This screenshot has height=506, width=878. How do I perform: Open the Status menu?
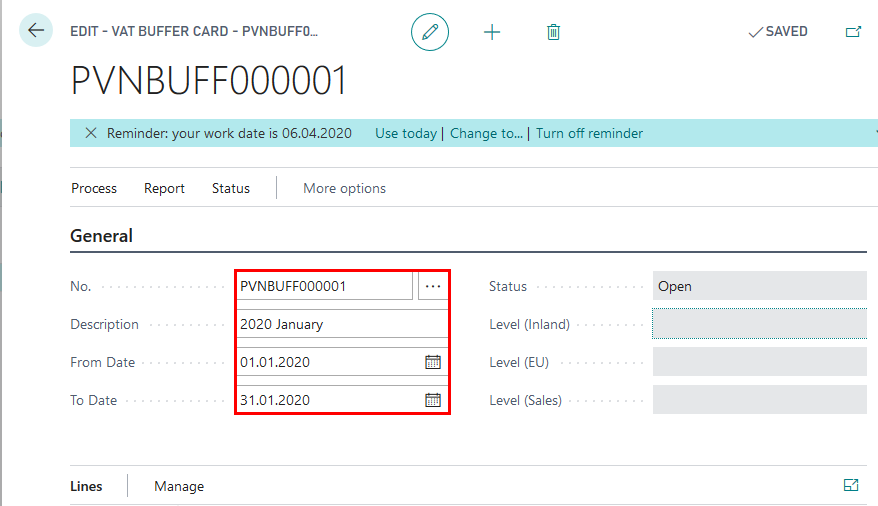pos(231,189)
